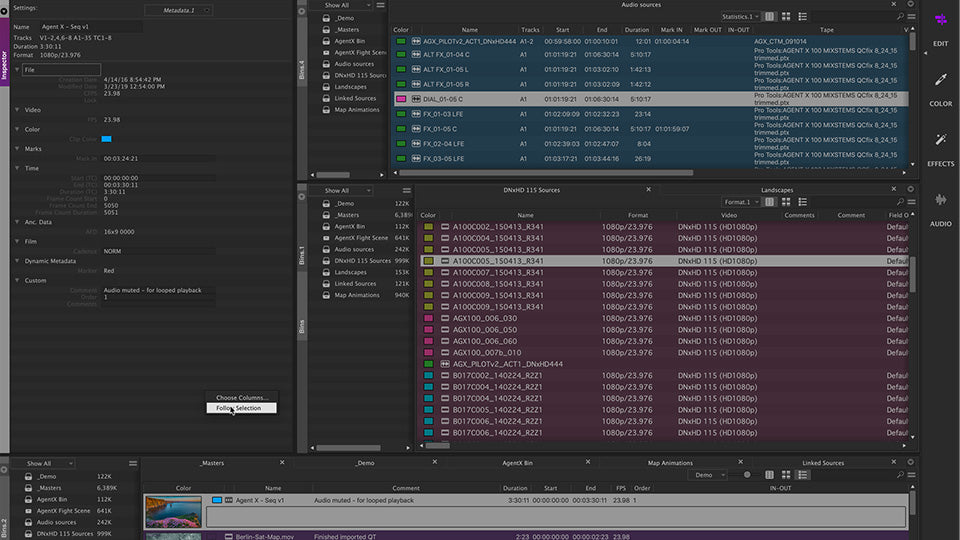Switch to the DNxHD 115 Sources tab
Viewport: 960px width, 540px height.
531,190
